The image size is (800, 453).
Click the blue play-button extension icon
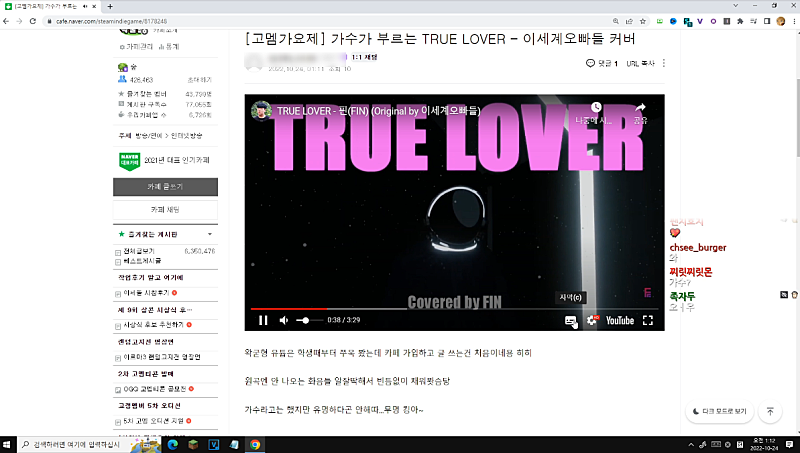[673, 21]
